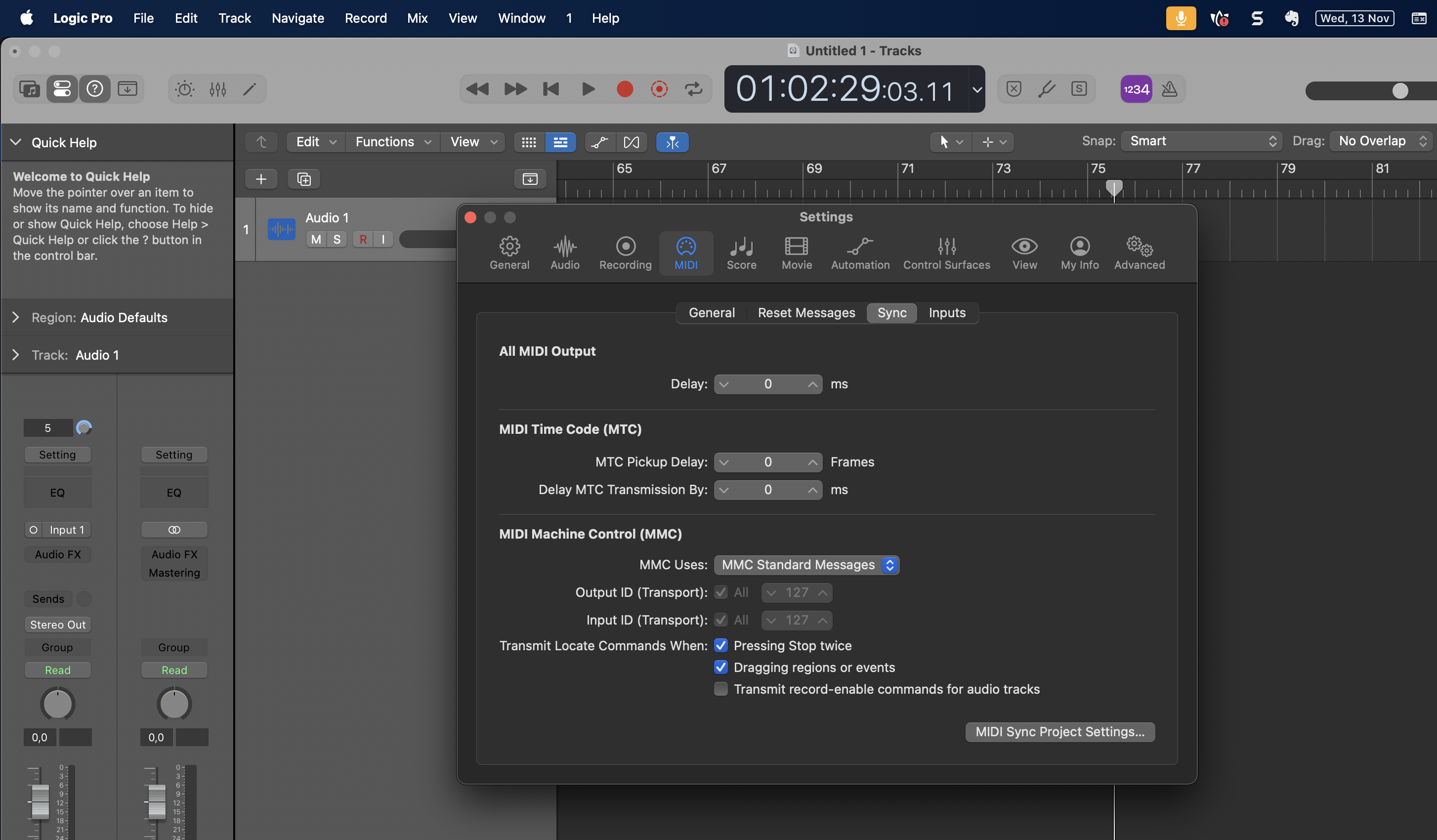Click MIDI Sync Project Settings button
The image size is (1437, 840).
[x=1059, y=732]
